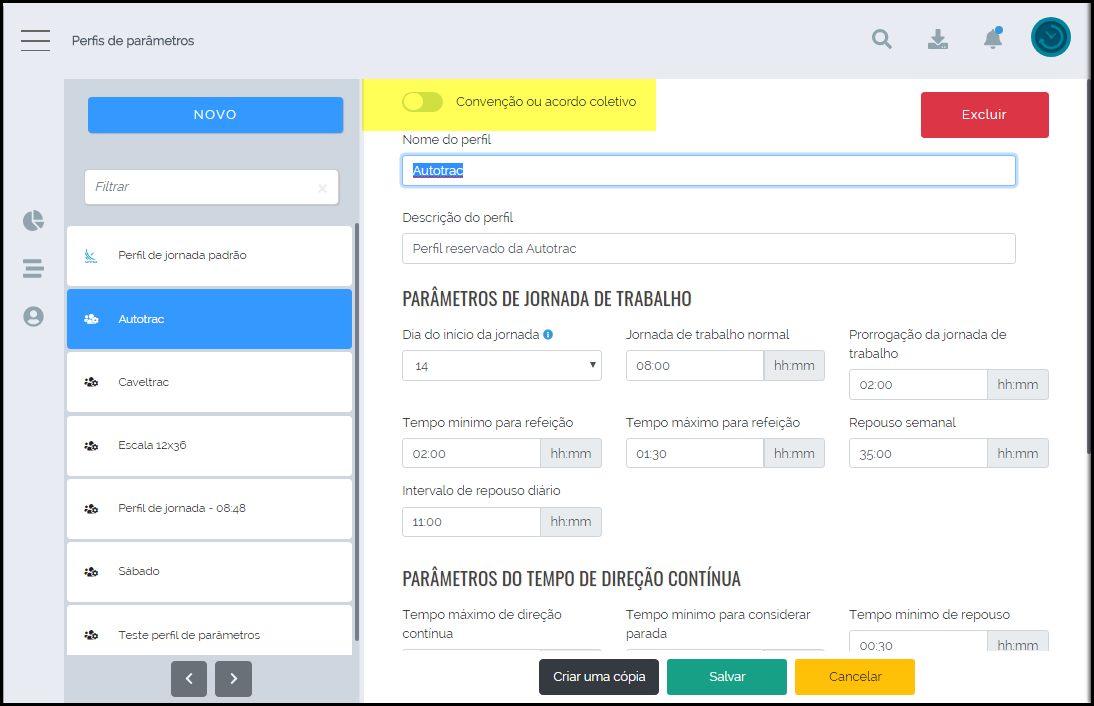Open the user profile clock avatar
The height and width of the screenshot is (706, 1094).
(1050, 37)
